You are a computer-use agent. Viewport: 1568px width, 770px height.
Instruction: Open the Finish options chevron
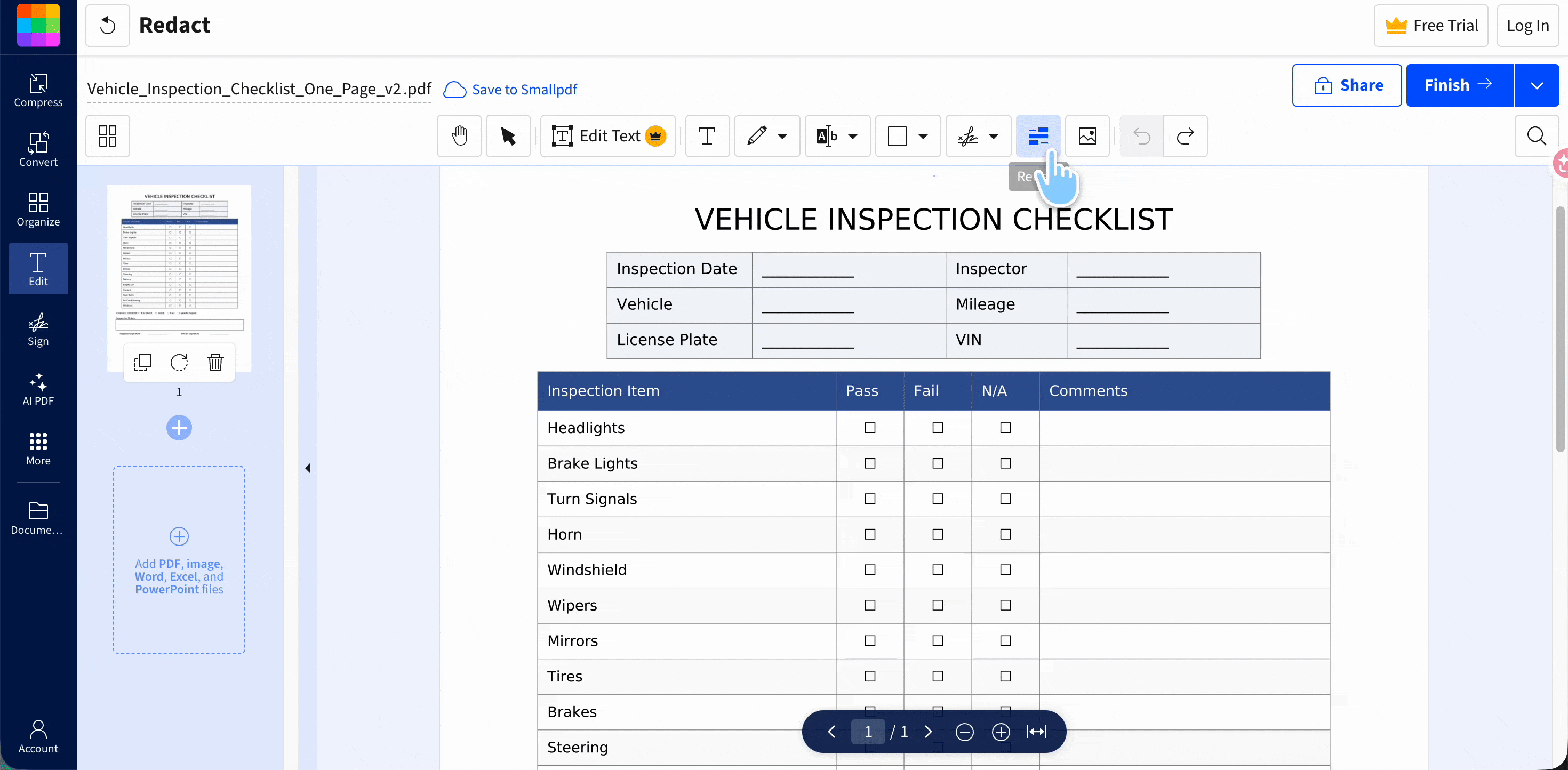pos(1537,85)
